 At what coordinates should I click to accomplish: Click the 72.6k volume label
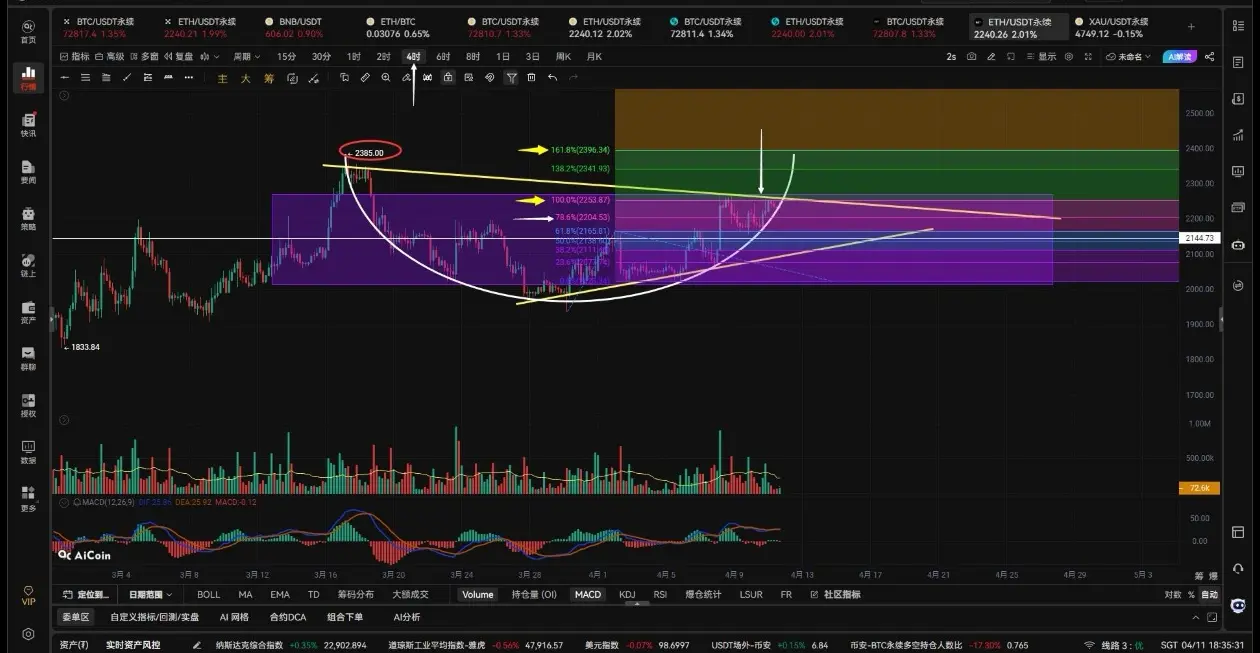1199,488
